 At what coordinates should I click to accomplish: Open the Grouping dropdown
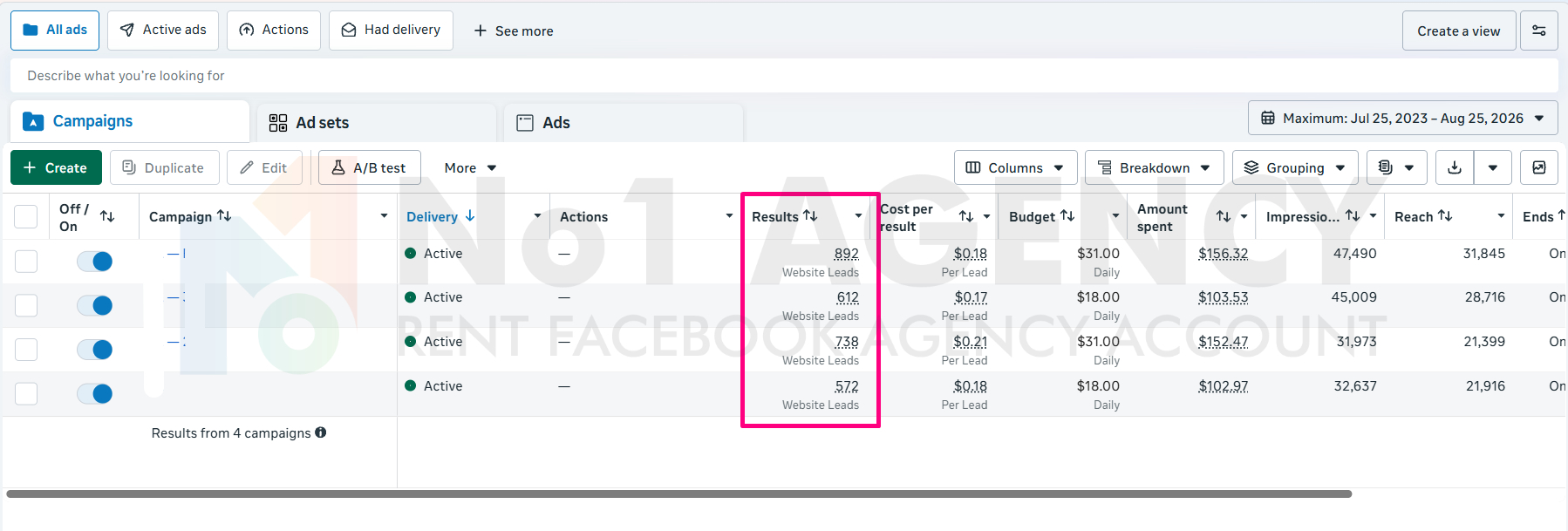pyautogui.click(x=1294, y=167)
